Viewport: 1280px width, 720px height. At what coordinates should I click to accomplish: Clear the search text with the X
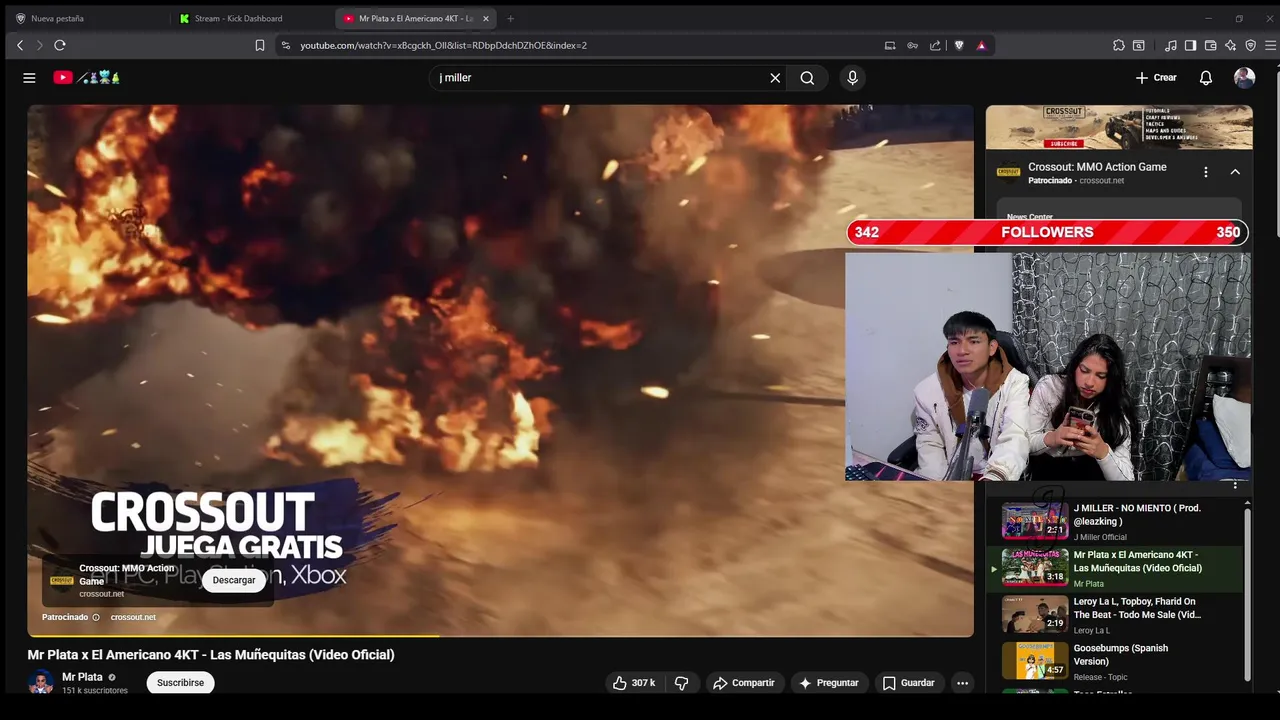[x=775, y=78]
